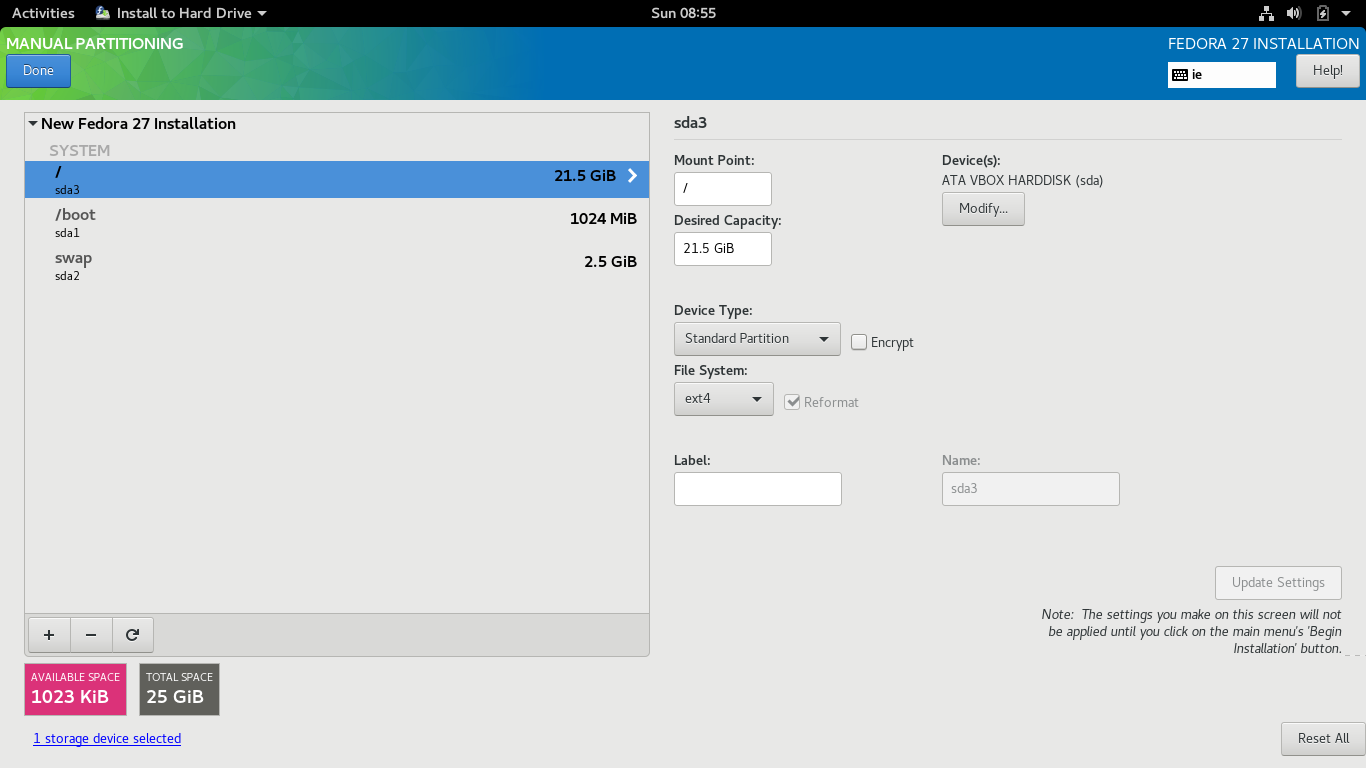Screen dimensions: 1366x768
Task: Click the battery status icon in top bar
Action: pyautogui.click(x=1323, y=13)
